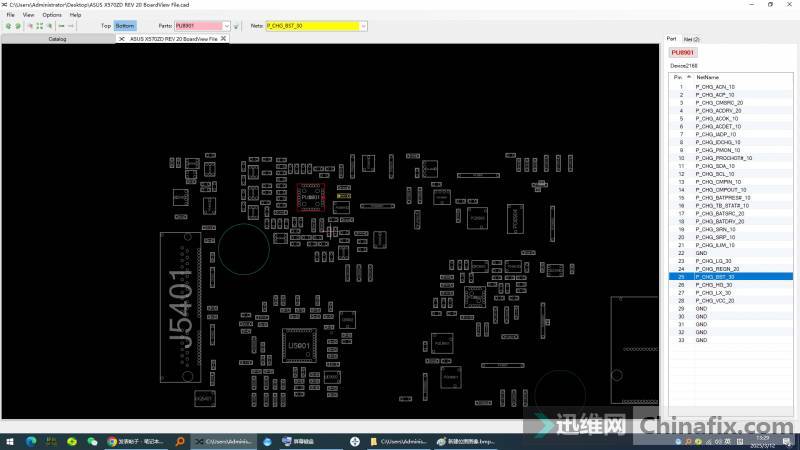Switch to the Chrome window in the taskbar
This screenshot has height=450, width=800.
point(135,441)
